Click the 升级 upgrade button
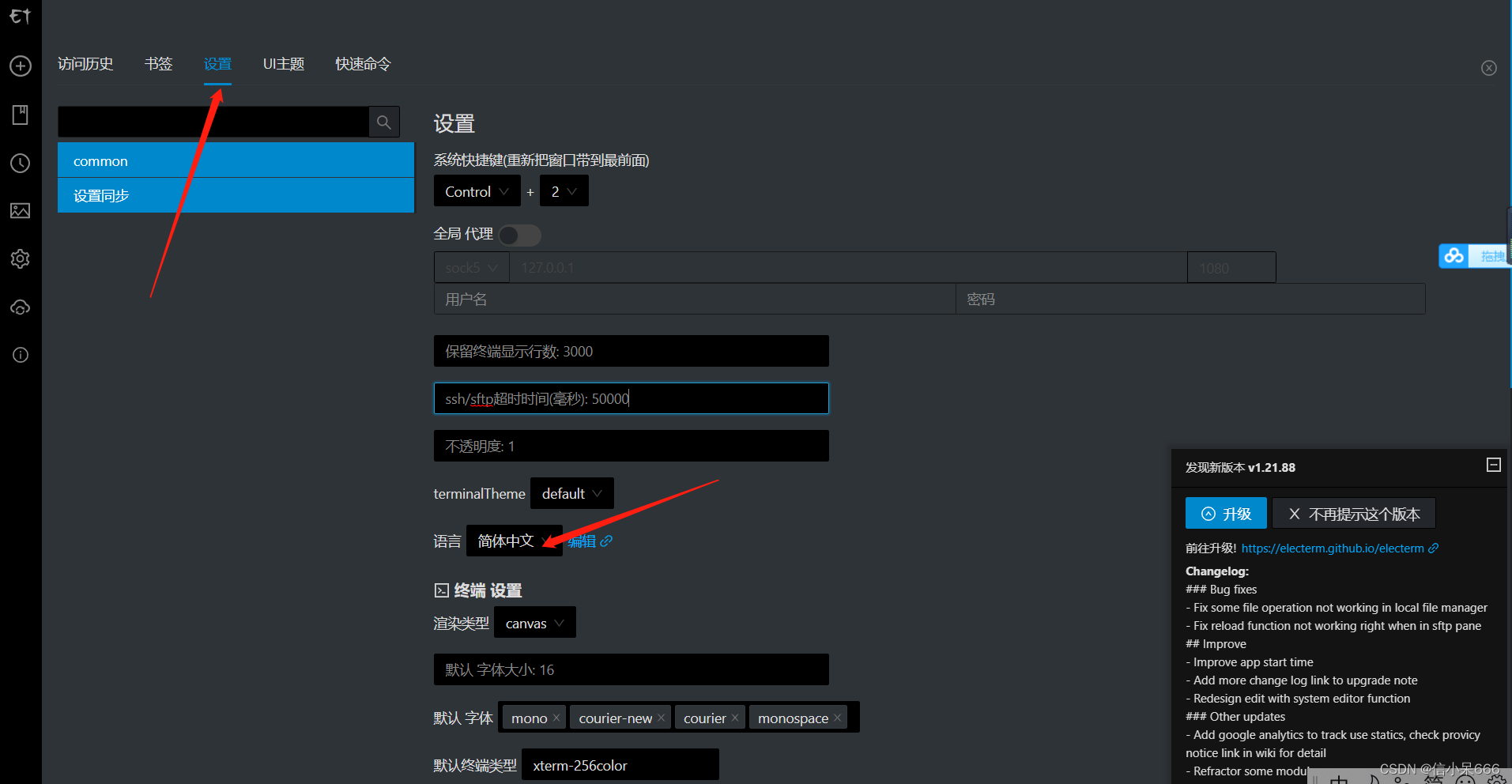This screenshot has height=784, width=1512. pyautogui.click(x=1226, y=514)
